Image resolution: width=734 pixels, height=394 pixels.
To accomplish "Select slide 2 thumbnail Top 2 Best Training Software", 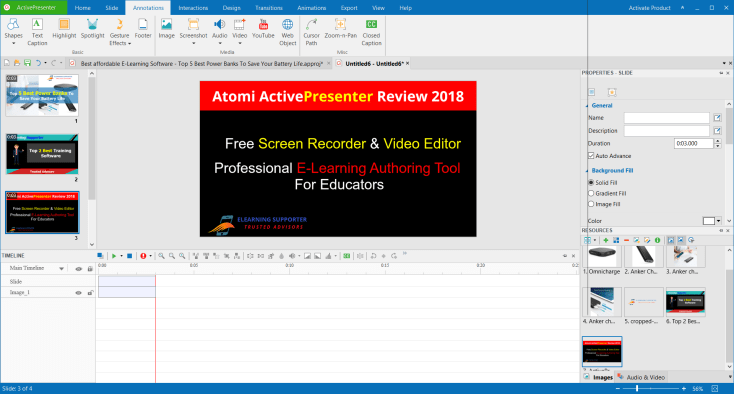I will click(42, 154).
